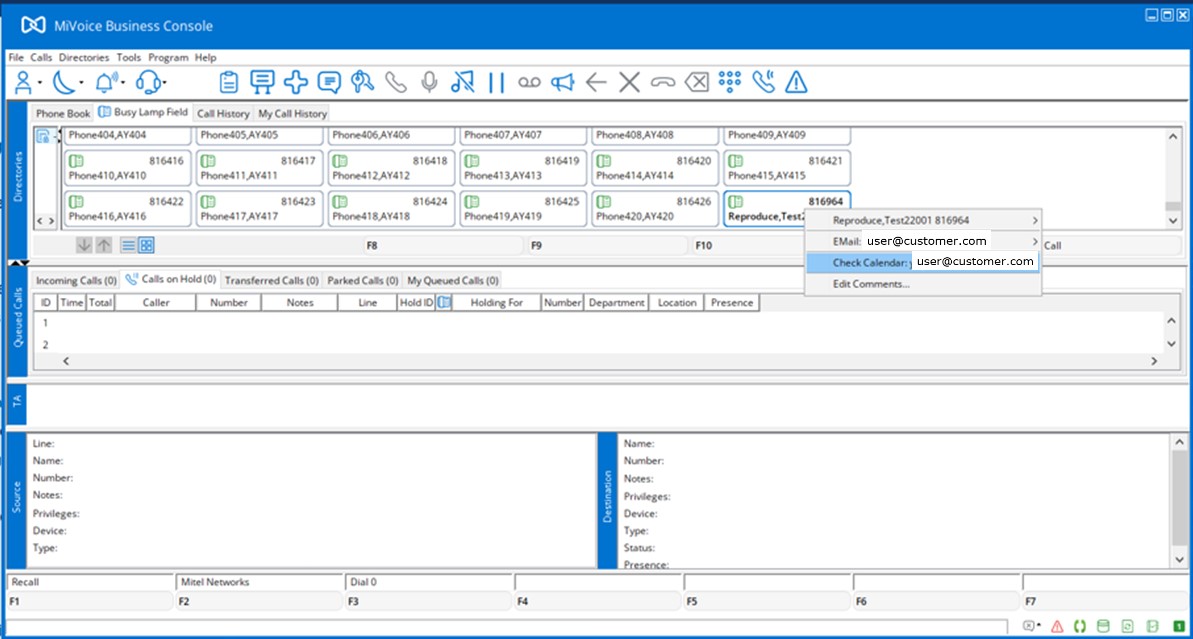Select the My Queued Calls (0) tab
The image size is (1193, 639).
[x=453, y=280]
